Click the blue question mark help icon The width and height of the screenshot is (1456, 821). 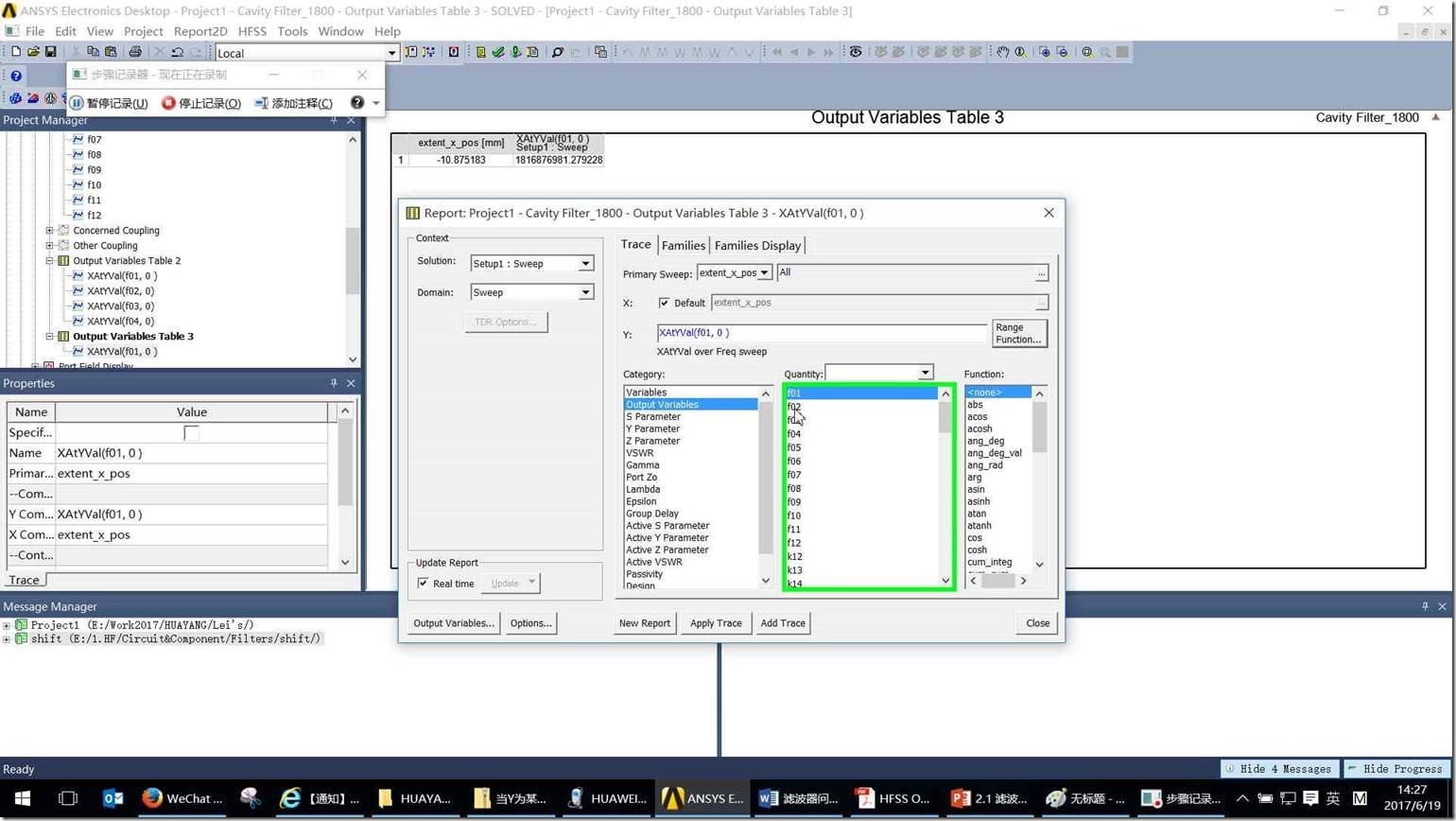pyautogui.click(x=16, y=76)
